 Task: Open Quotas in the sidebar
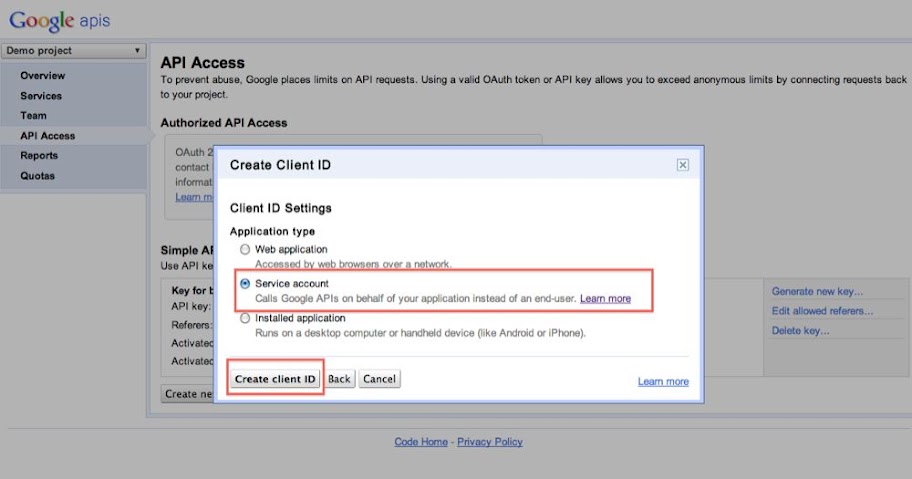click(x=37, y=176)
